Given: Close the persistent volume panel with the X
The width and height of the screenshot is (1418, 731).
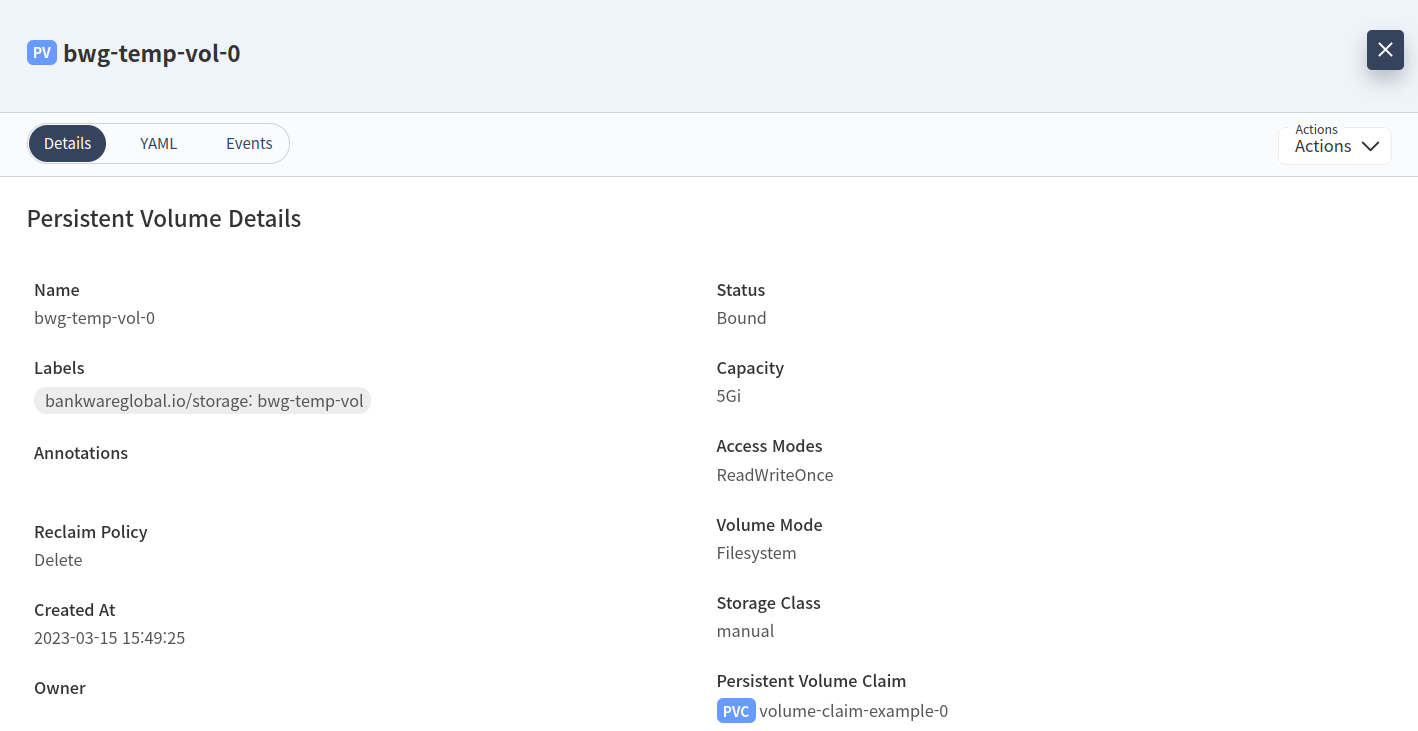Looking at the screenshot, I should pyautogui.click(x=1385, y=50).
